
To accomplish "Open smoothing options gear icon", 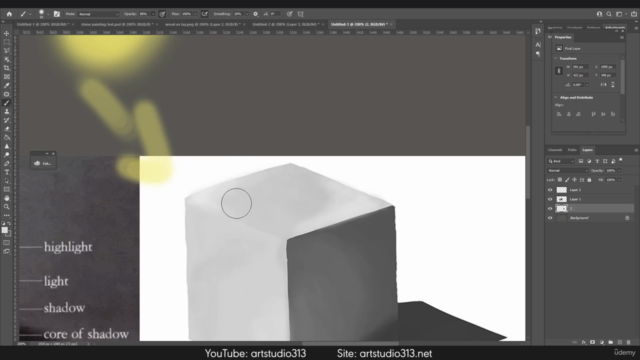I will coord(256,14).
